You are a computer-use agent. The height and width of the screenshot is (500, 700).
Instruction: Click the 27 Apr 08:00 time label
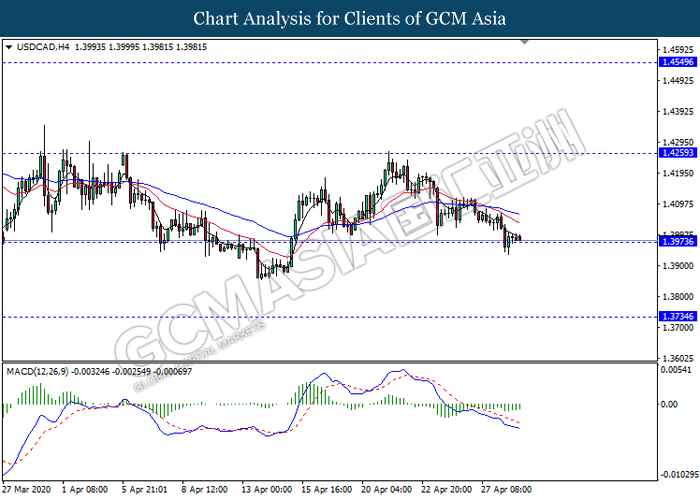coord(506,489)
